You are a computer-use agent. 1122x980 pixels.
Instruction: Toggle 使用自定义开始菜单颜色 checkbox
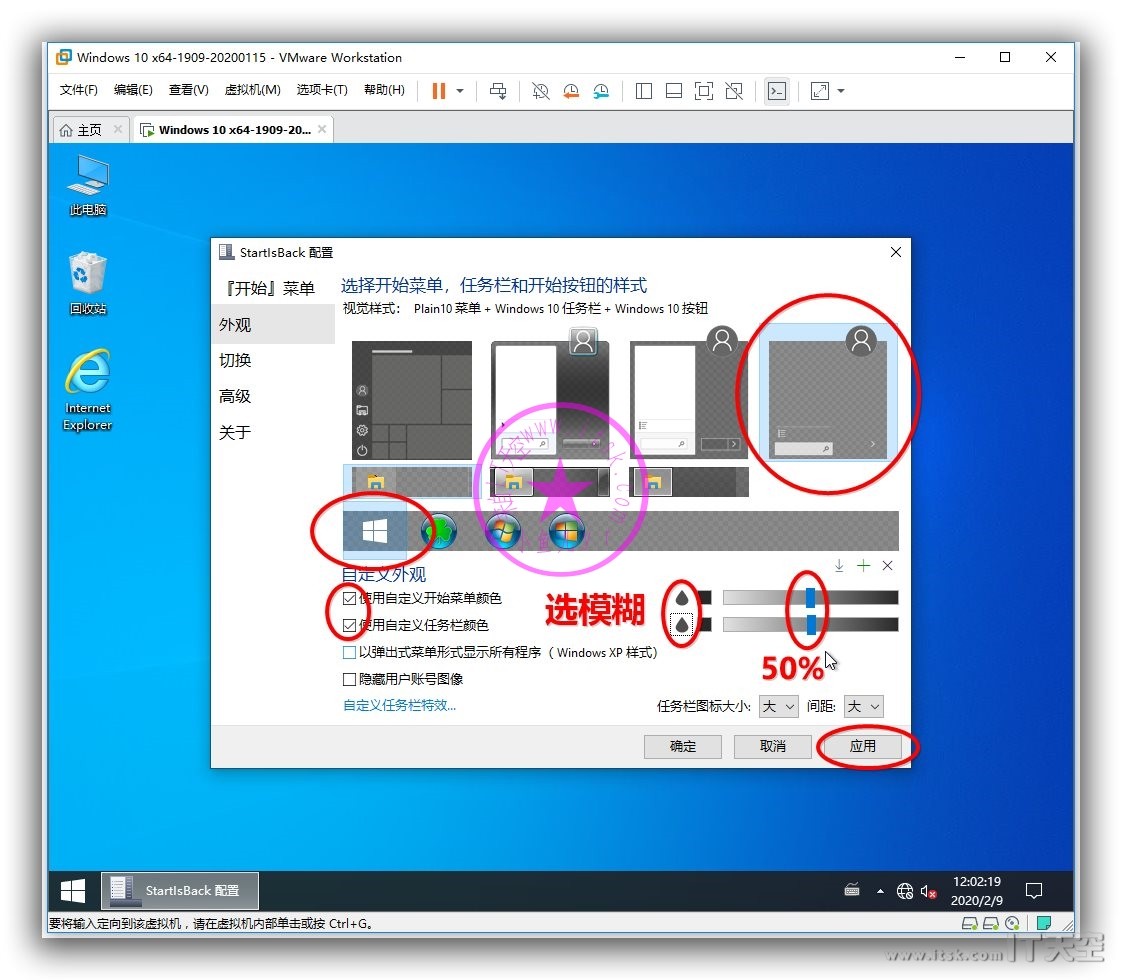350,598
